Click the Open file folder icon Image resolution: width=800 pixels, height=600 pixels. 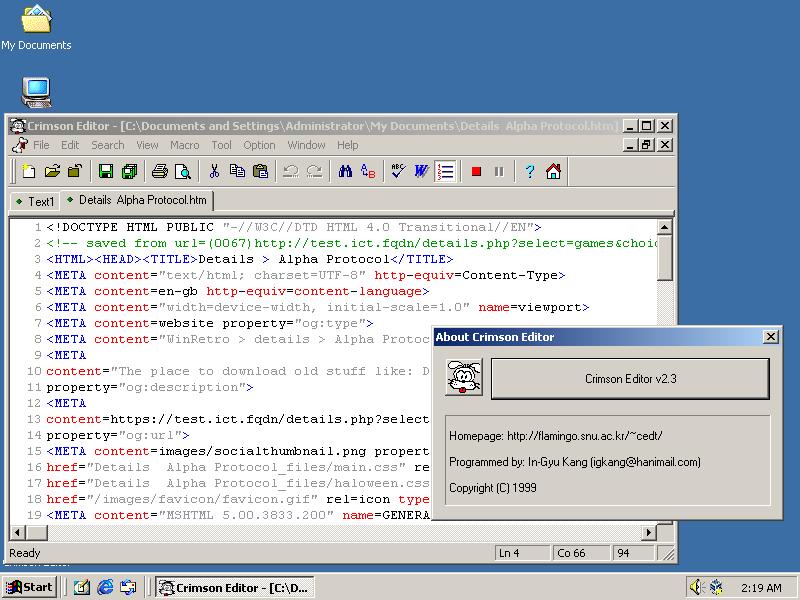[x=53, y=172]
